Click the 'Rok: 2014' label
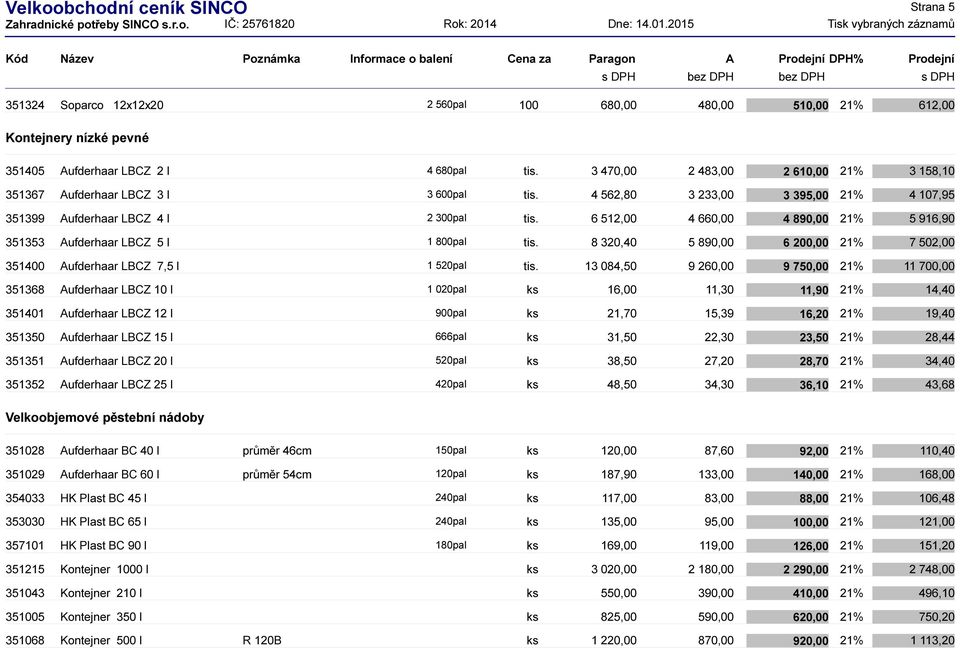The width and height of the screenshot is (960, 648). click(470, 24)
